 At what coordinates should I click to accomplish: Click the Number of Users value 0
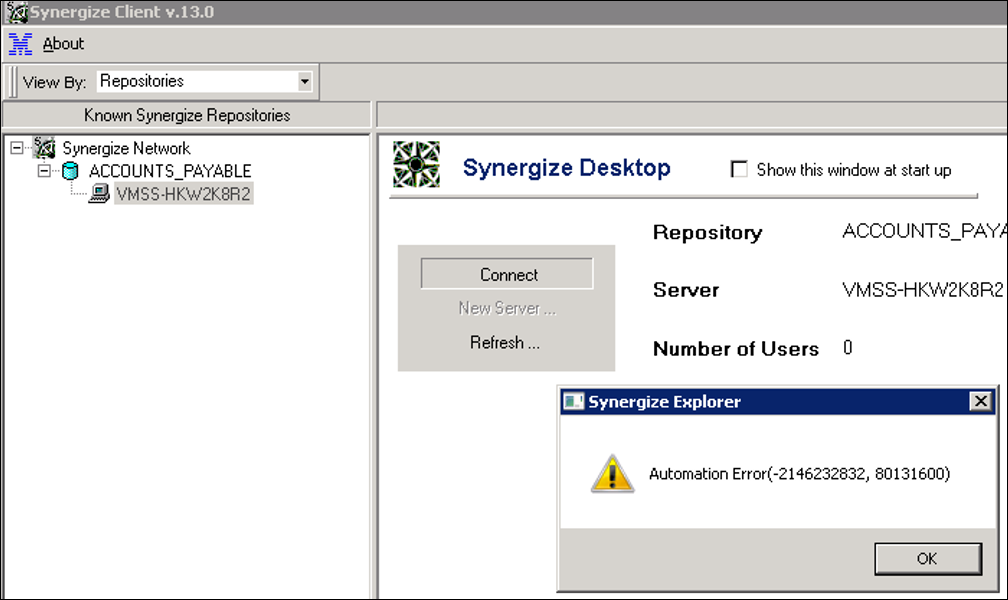pos(847,348)
